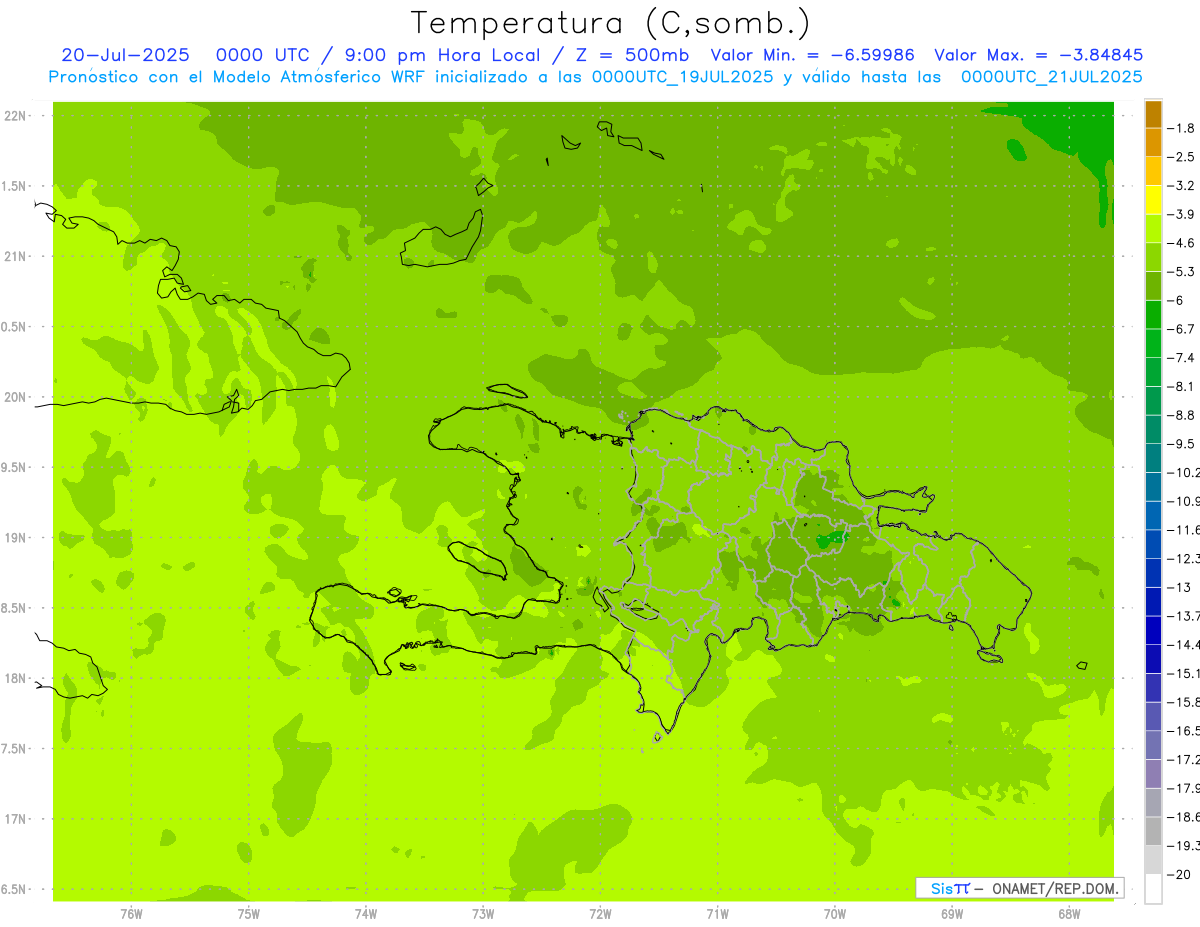Pick the purple swatch between -17.2 and -17.9

[1153, 773]
